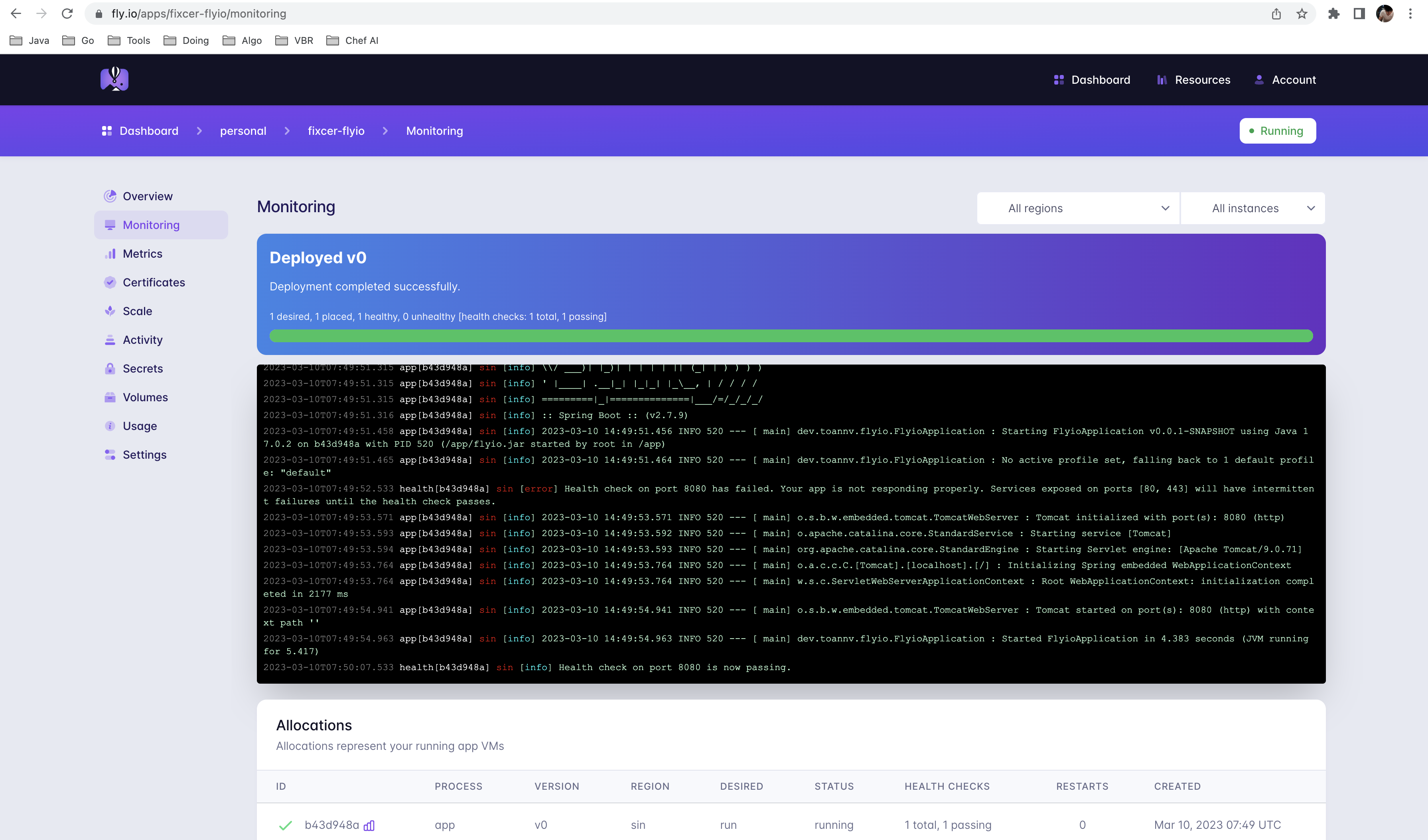Screen dimensions: 1428x840
Task: Go to Certificates in the sidebar
Action: coord(154,282)
